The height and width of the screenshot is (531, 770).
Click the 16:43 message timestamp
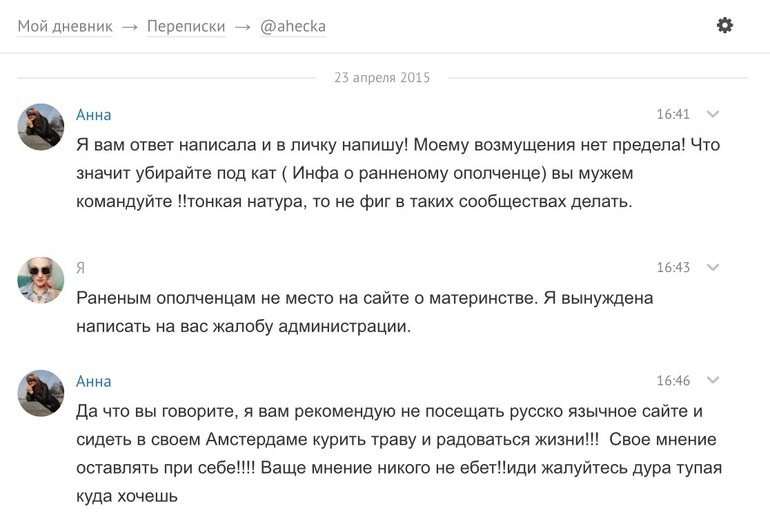(x=673, y=268)
